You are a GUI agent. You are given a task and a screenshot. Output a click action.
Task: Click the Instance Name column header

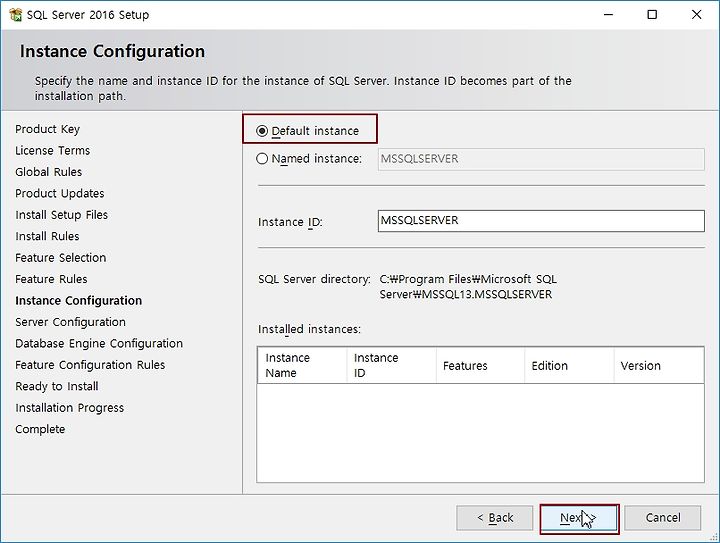point(302,365)
